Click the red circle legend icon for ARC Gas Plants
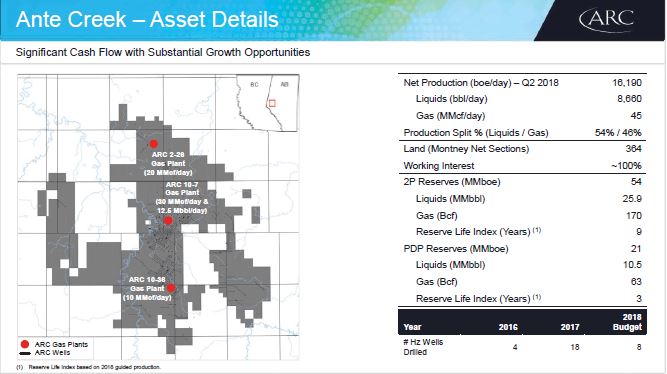Image resolution: width=667 pixels, height=374 pixels. pyautogui.click(x=25, y=344)
